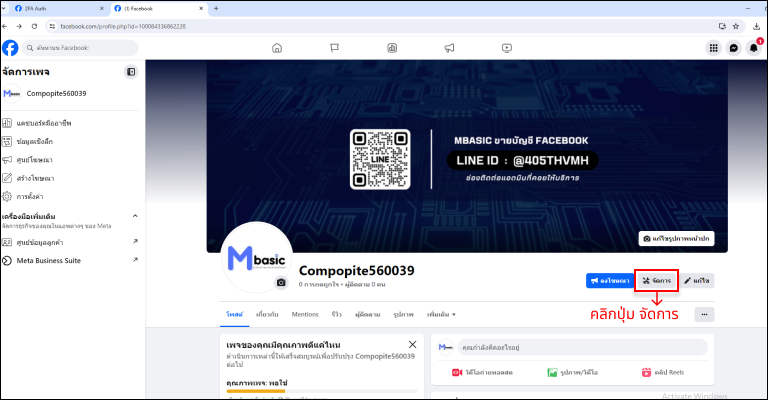Click the cover photo banner image
768x400 pixels.
467,157
